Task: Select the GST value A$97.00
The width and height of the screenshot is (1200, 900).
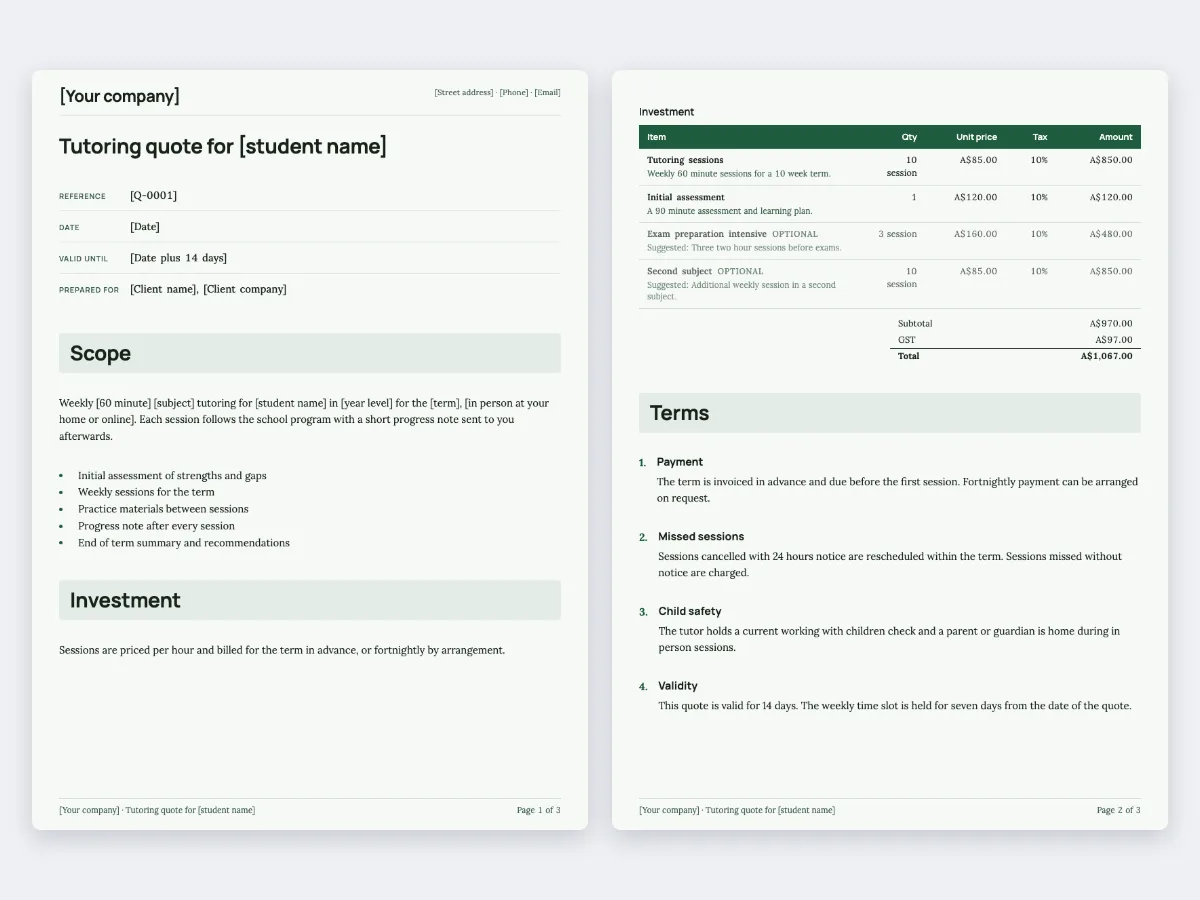Action: point(1114,340)
